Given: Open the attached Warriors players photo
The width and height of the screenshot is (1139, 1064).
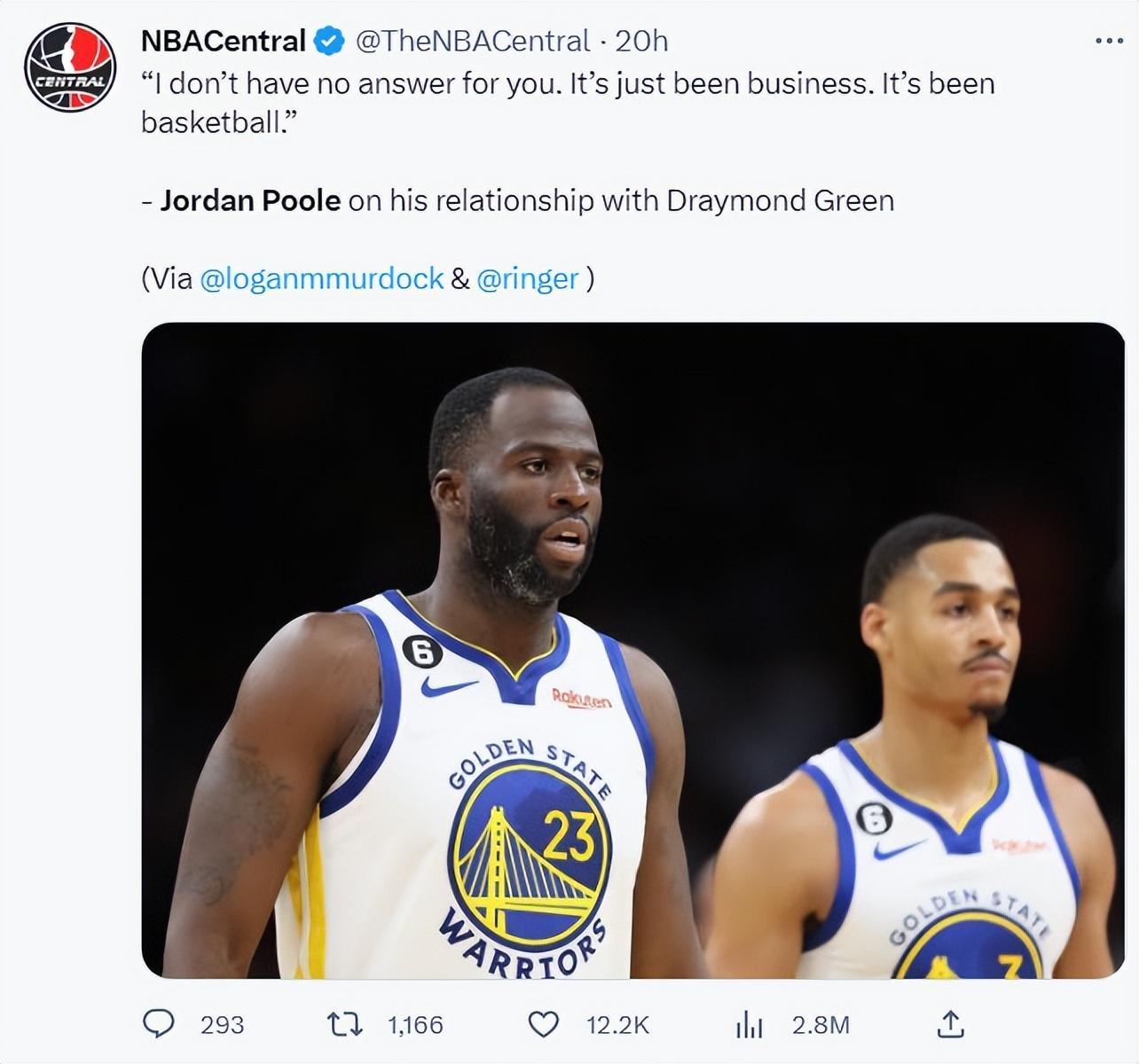Looking at the screenshot, I should pyautogui.click(x=632, y=650).
